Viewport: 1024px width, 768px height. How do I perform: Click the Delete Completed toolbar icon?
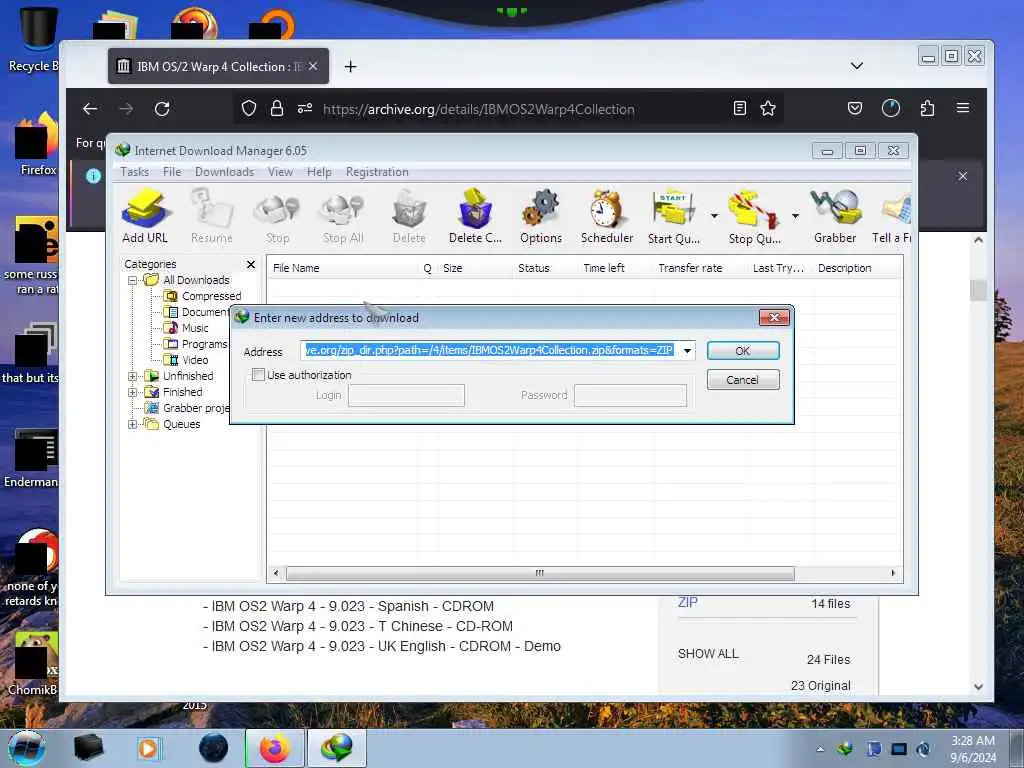(x=475, y=216)
